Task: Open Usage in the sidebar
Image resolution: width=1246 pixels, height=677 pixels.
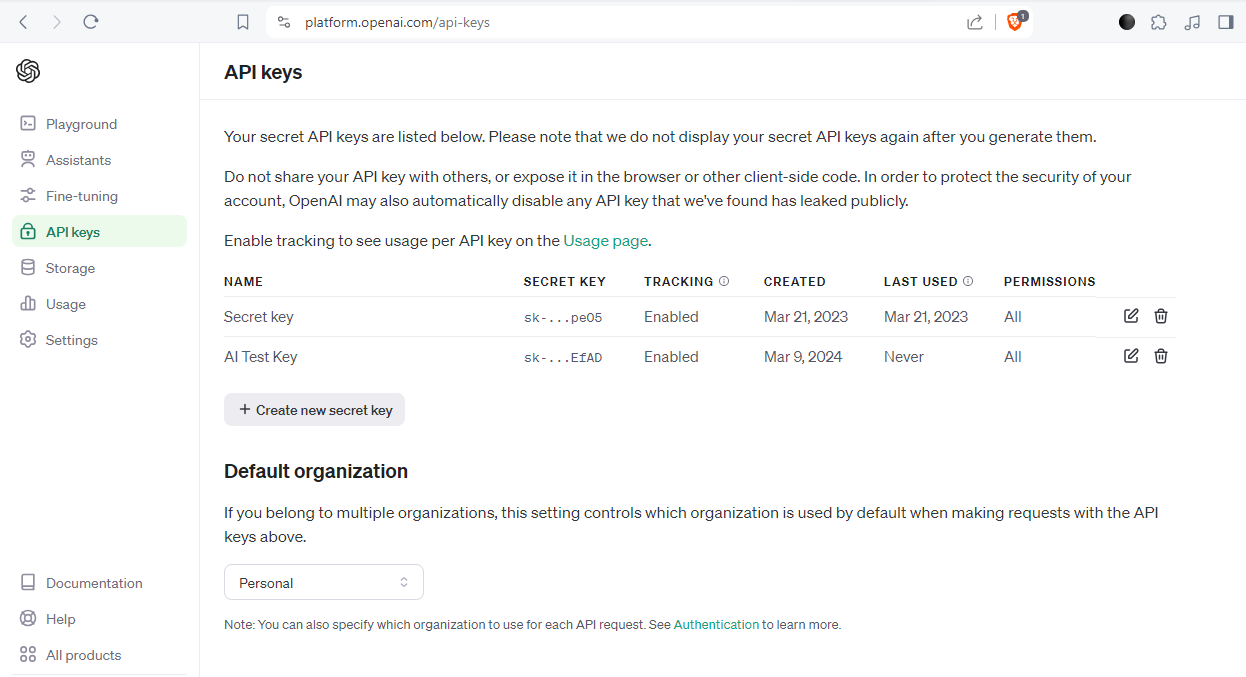Action: click(99, 304)
